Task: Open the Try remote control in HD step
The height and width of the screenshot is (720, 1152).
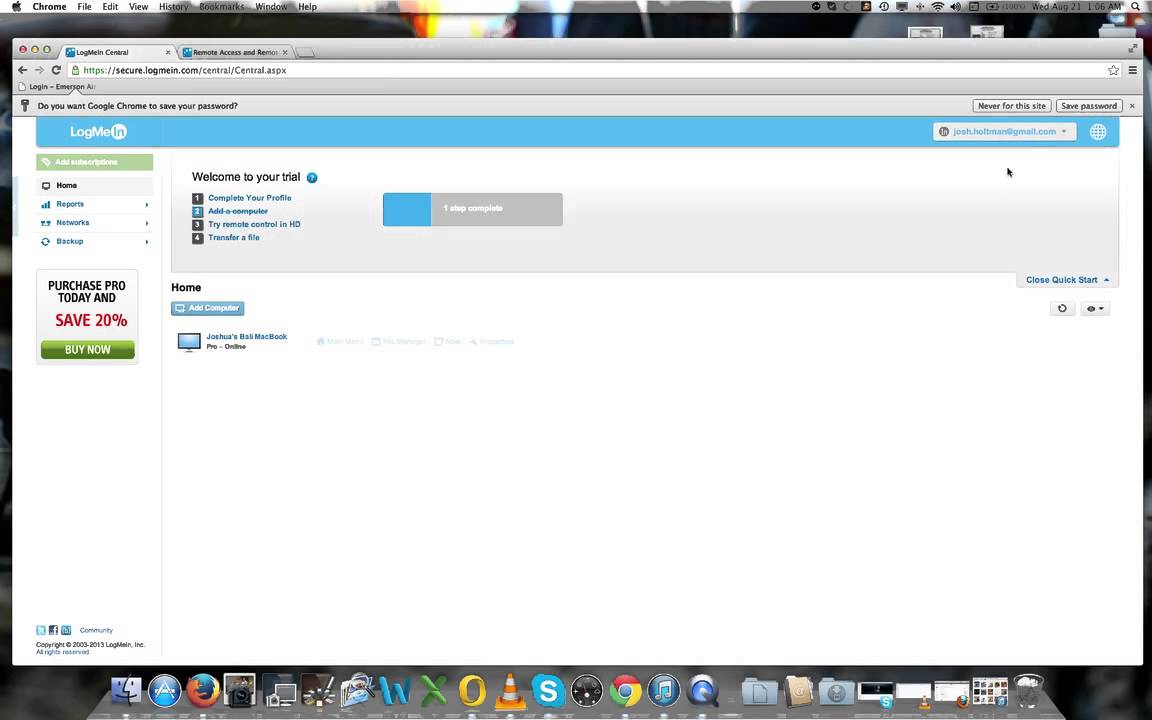Action: (253, 224)
